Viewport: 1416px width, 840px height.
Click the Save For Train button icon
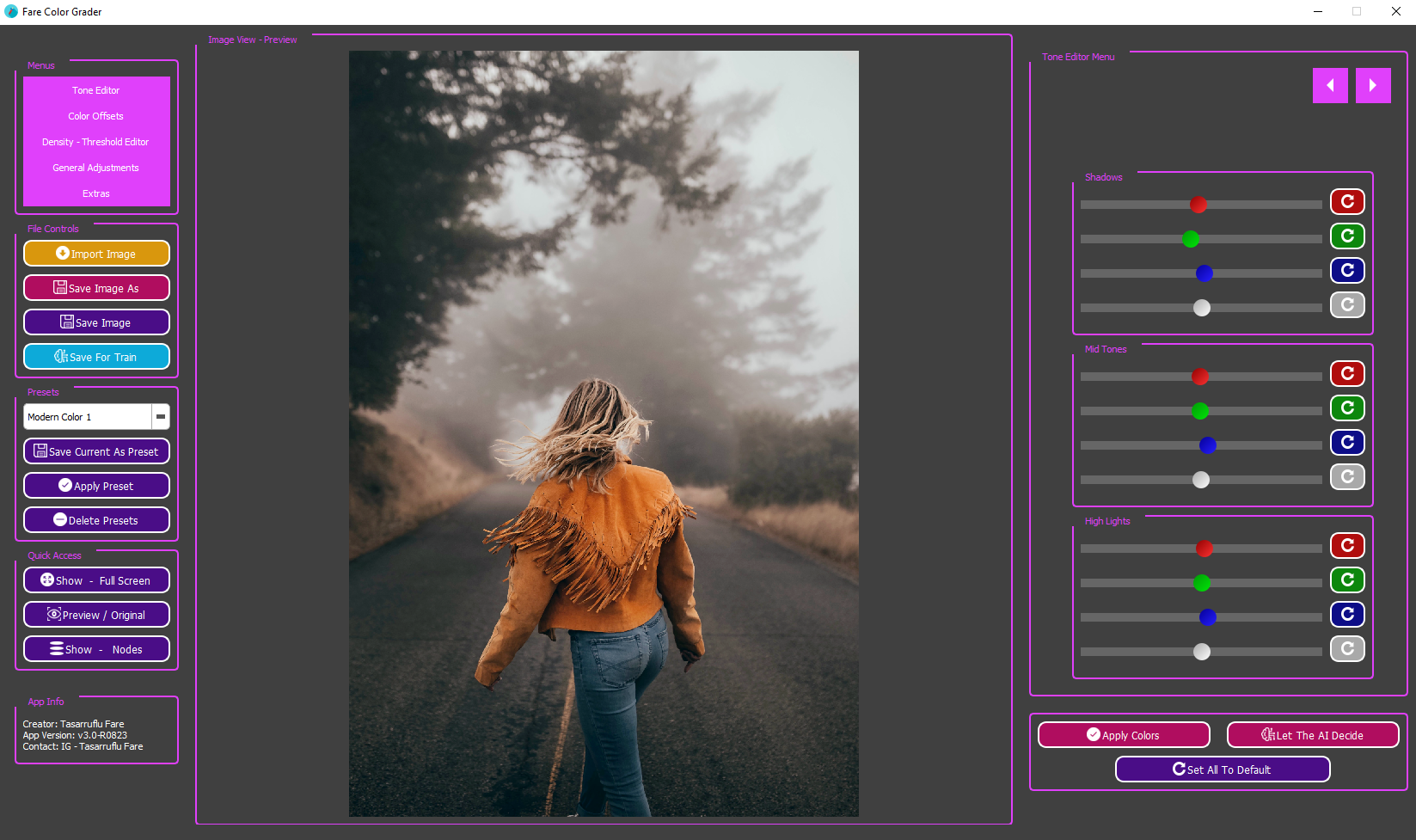coord(61,356)
